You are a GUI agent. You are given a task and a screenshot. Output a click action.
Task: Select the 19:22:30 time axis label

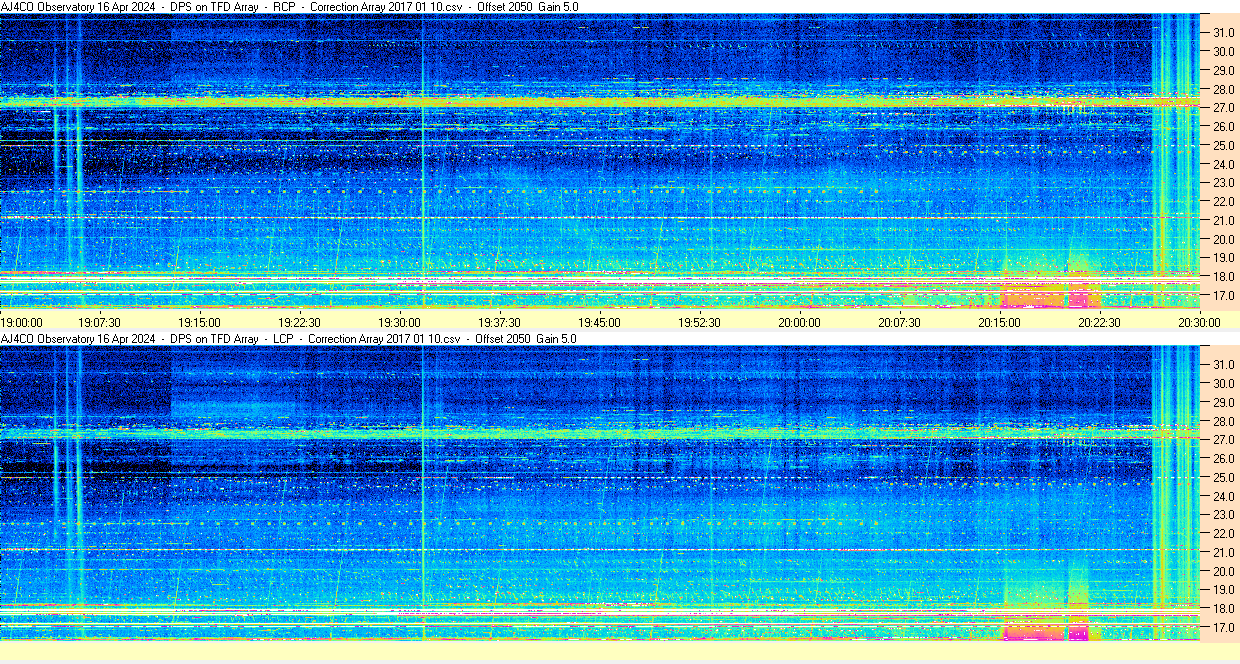[300, 322]
